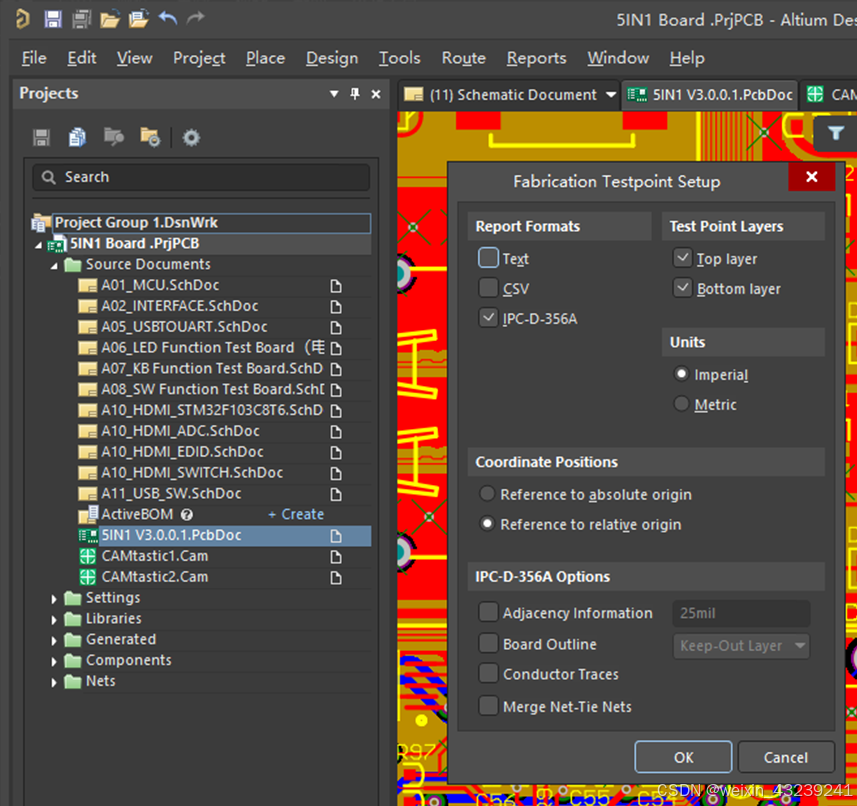Image resolution: width=857 pixels, height=806 pixels.
Task: Click the ActiveBOM help question mark icon
Action: coord(187,515)
